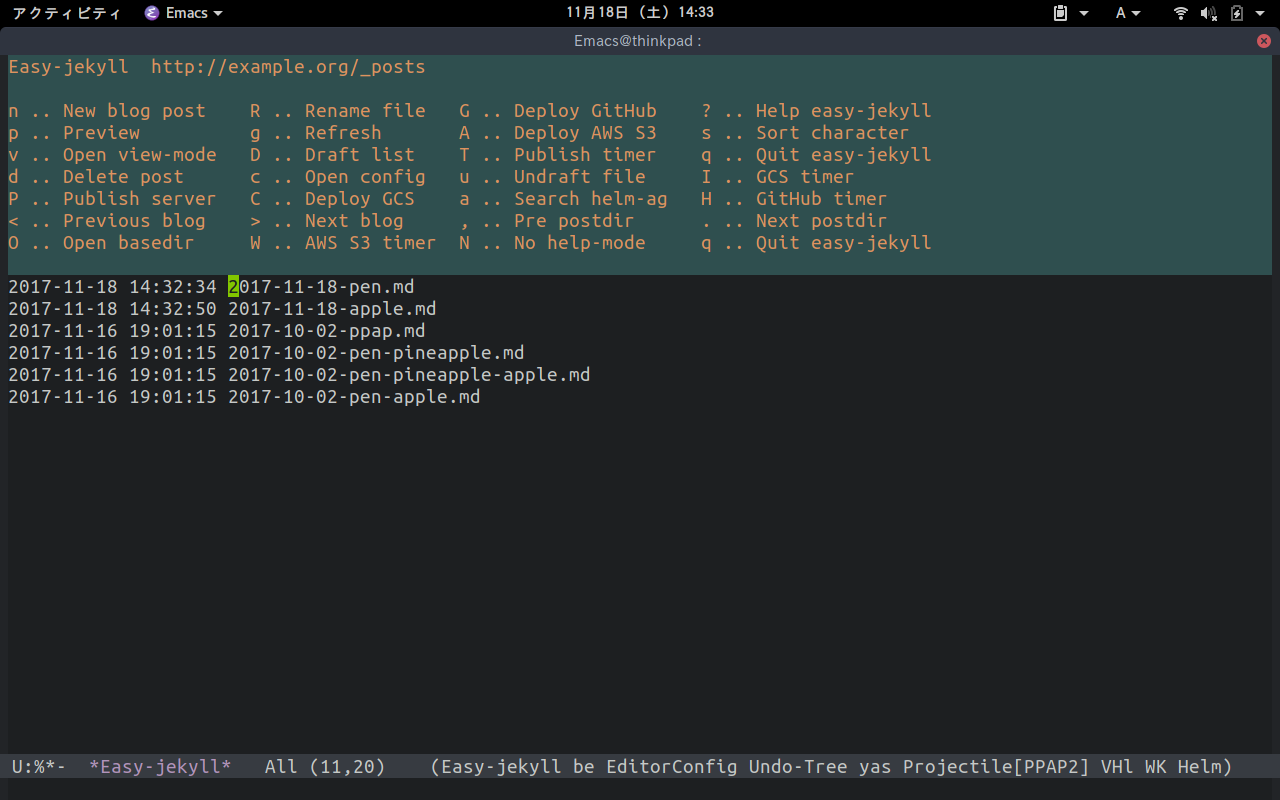This screenshot has width=1280, height=800.
Task: Select the 'Undraft file' entry
Action: [580, 177]
